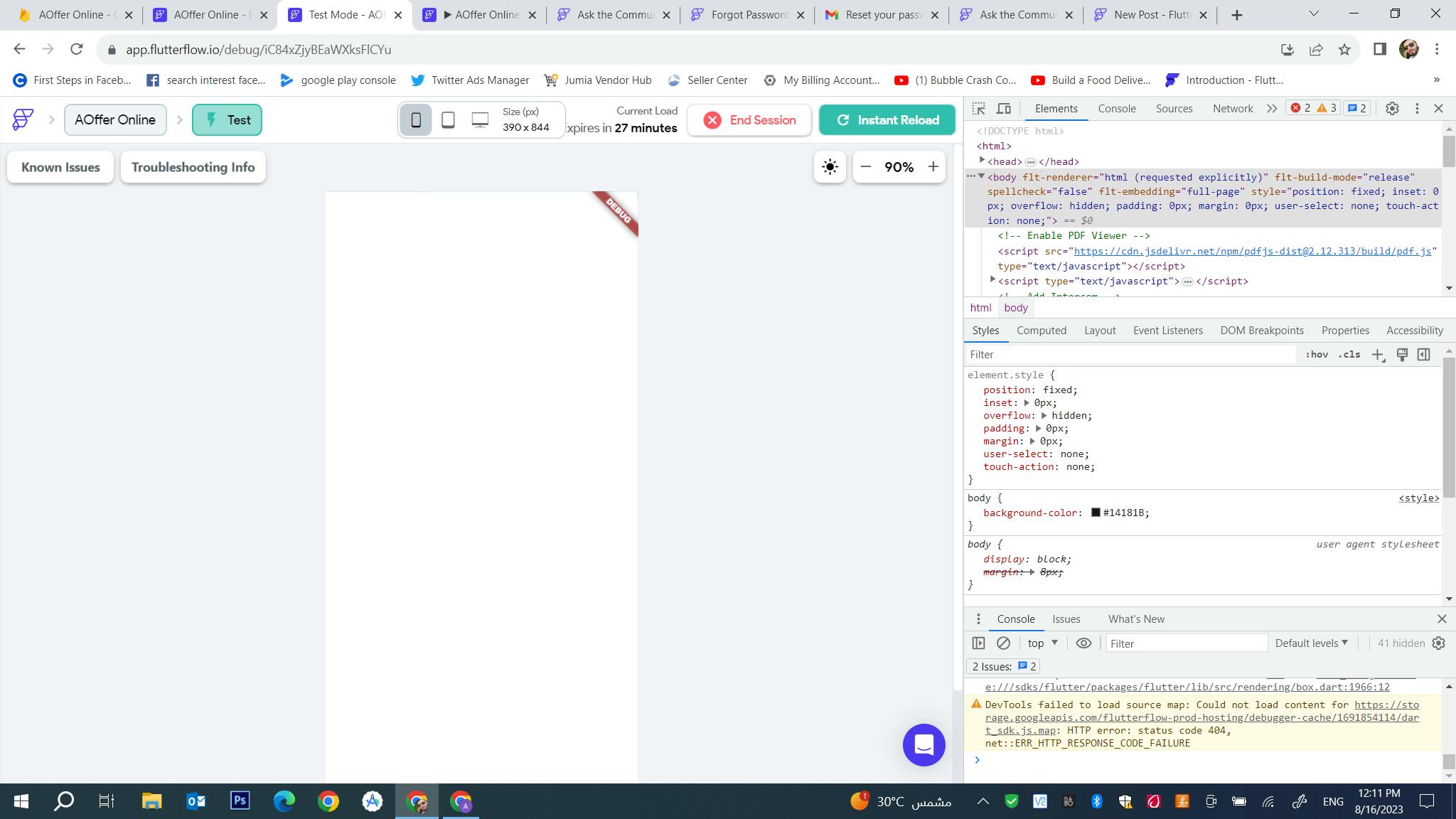Image resolution: width=1456 pixels, height=819 pixels.
Task: Open Chrome share page icon
Action: [x=1316, y=49]
